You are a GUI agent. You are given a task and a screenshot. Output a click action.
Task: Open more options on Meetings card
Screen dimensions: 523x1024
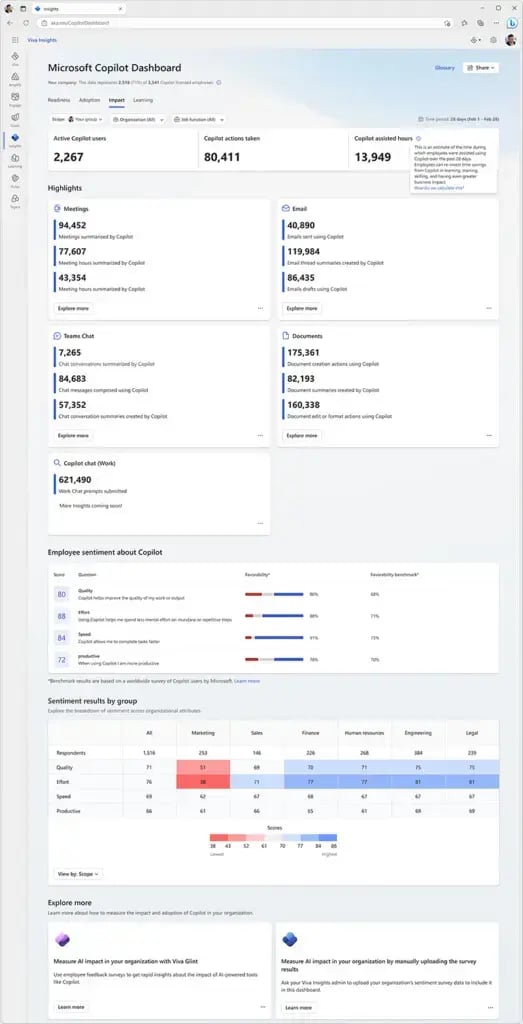coord(261,308)
